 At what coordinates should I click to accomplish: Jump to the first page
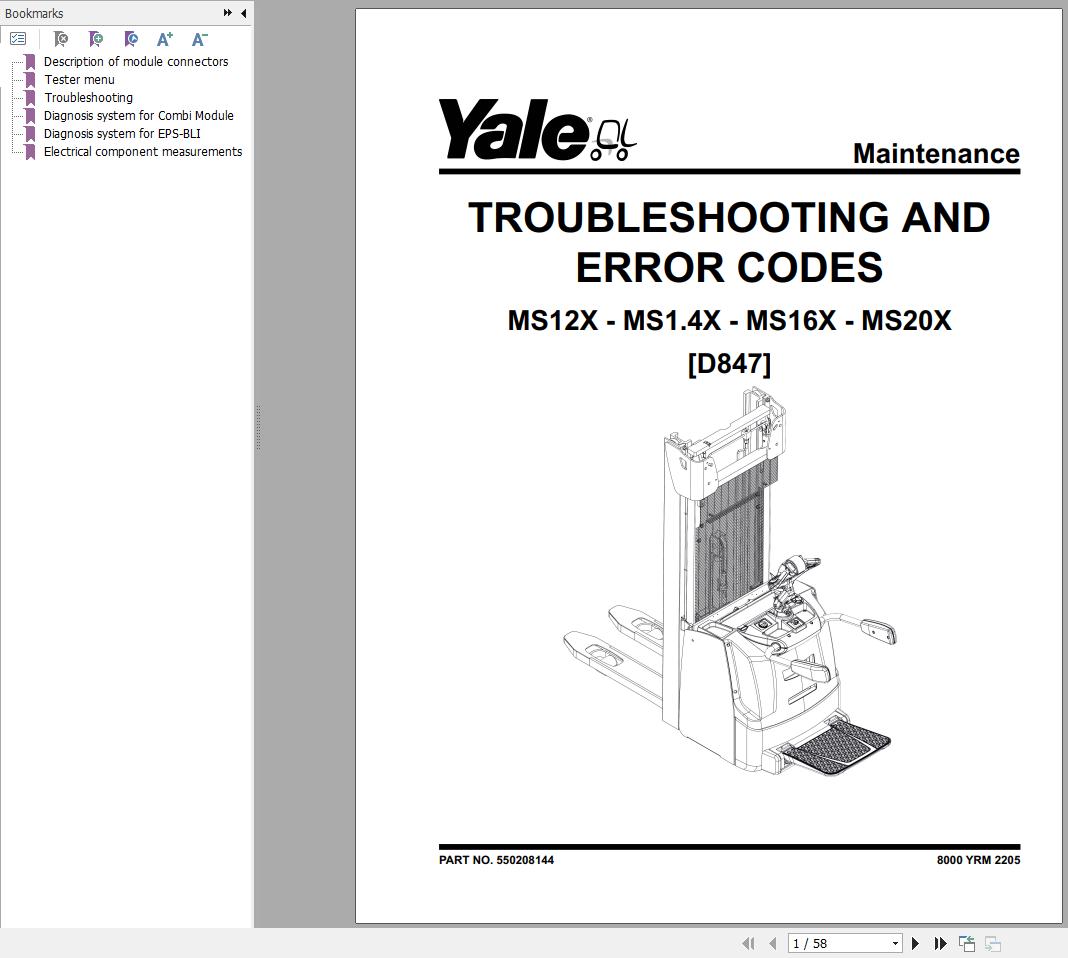point(748,943)
